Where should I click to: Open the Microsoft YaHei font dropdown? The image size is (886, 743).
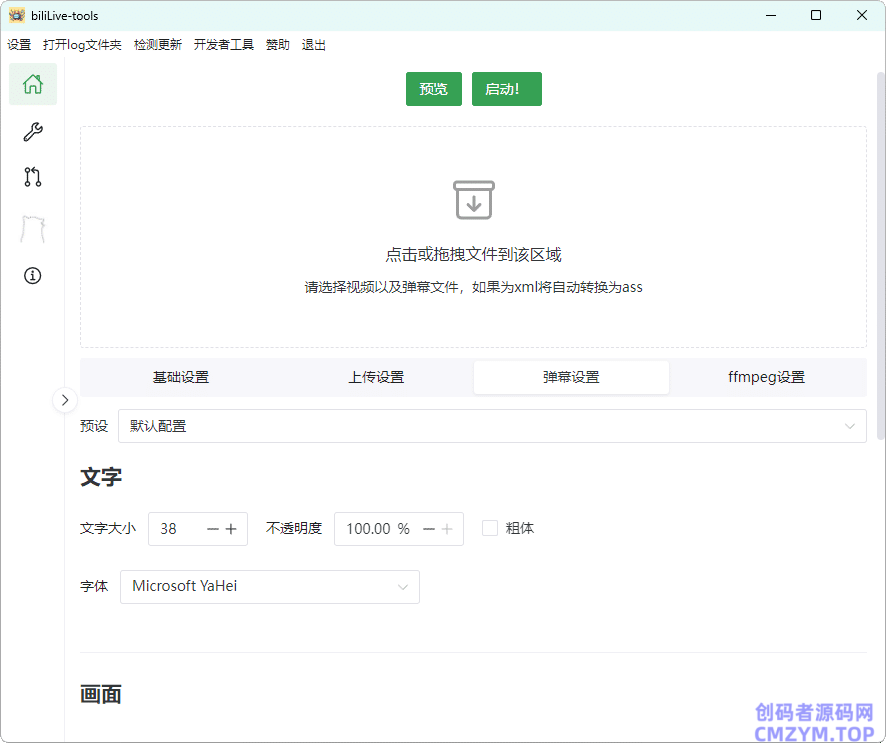tap(269, 587)
